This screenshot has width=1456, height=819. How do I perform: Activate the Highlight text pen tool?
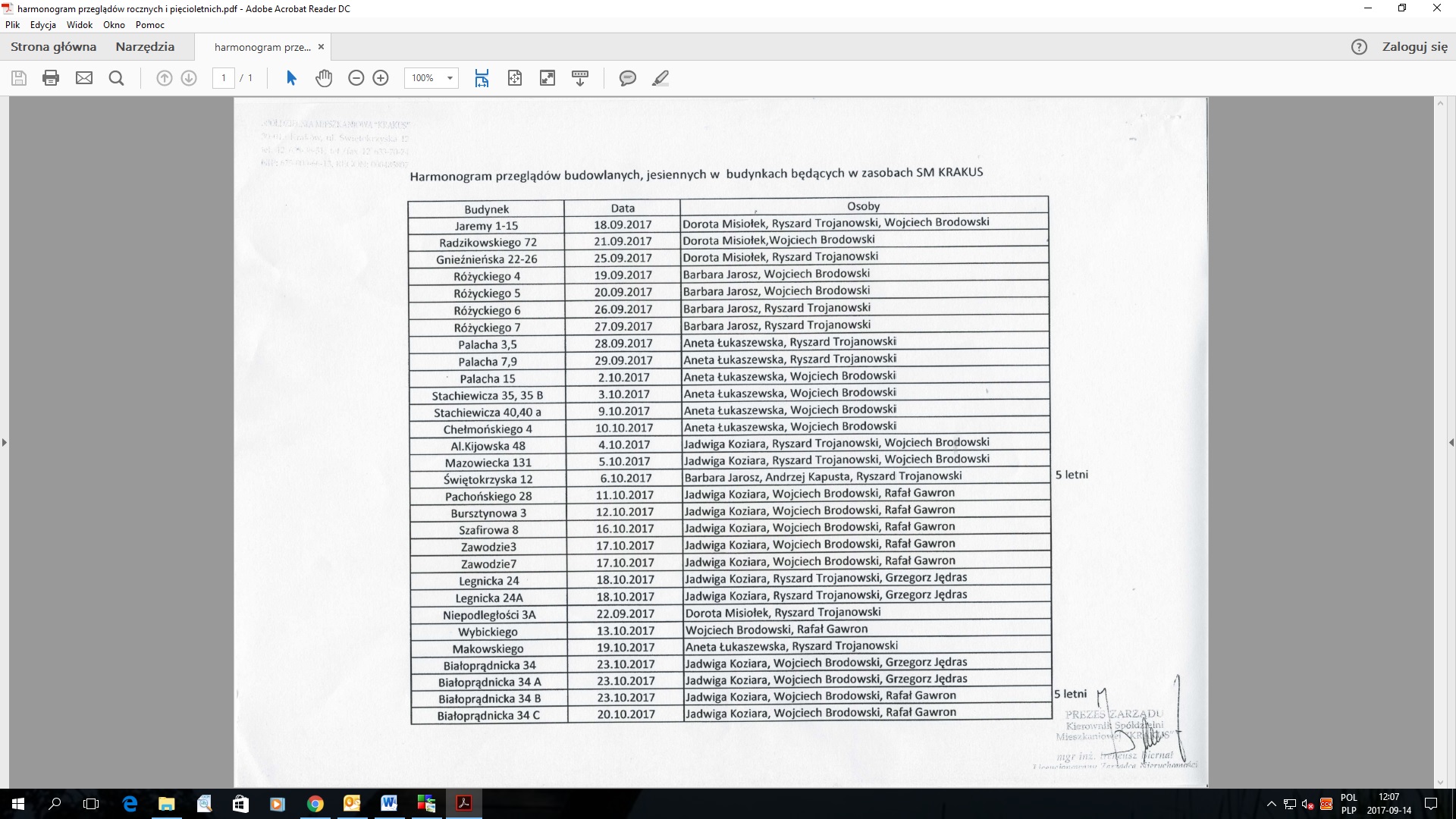(661, 78)
